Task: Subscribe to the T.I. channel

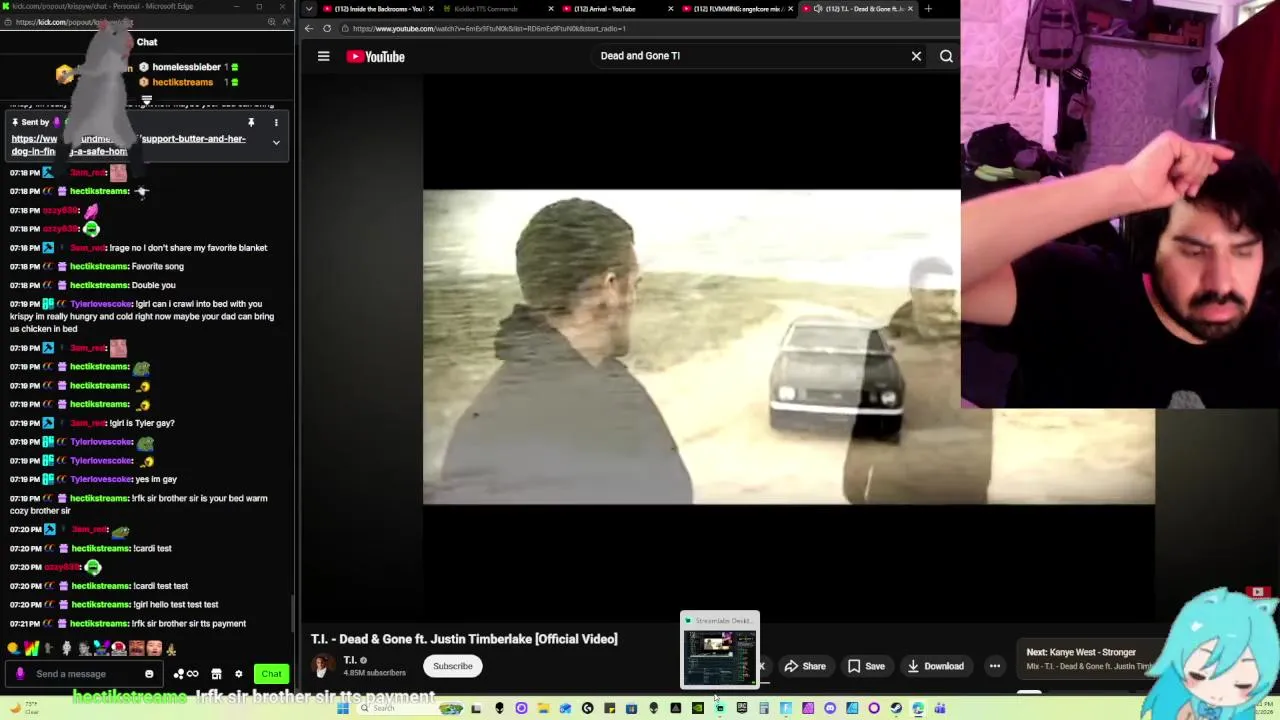Action: pyautogui.click(x=453, y=666)
